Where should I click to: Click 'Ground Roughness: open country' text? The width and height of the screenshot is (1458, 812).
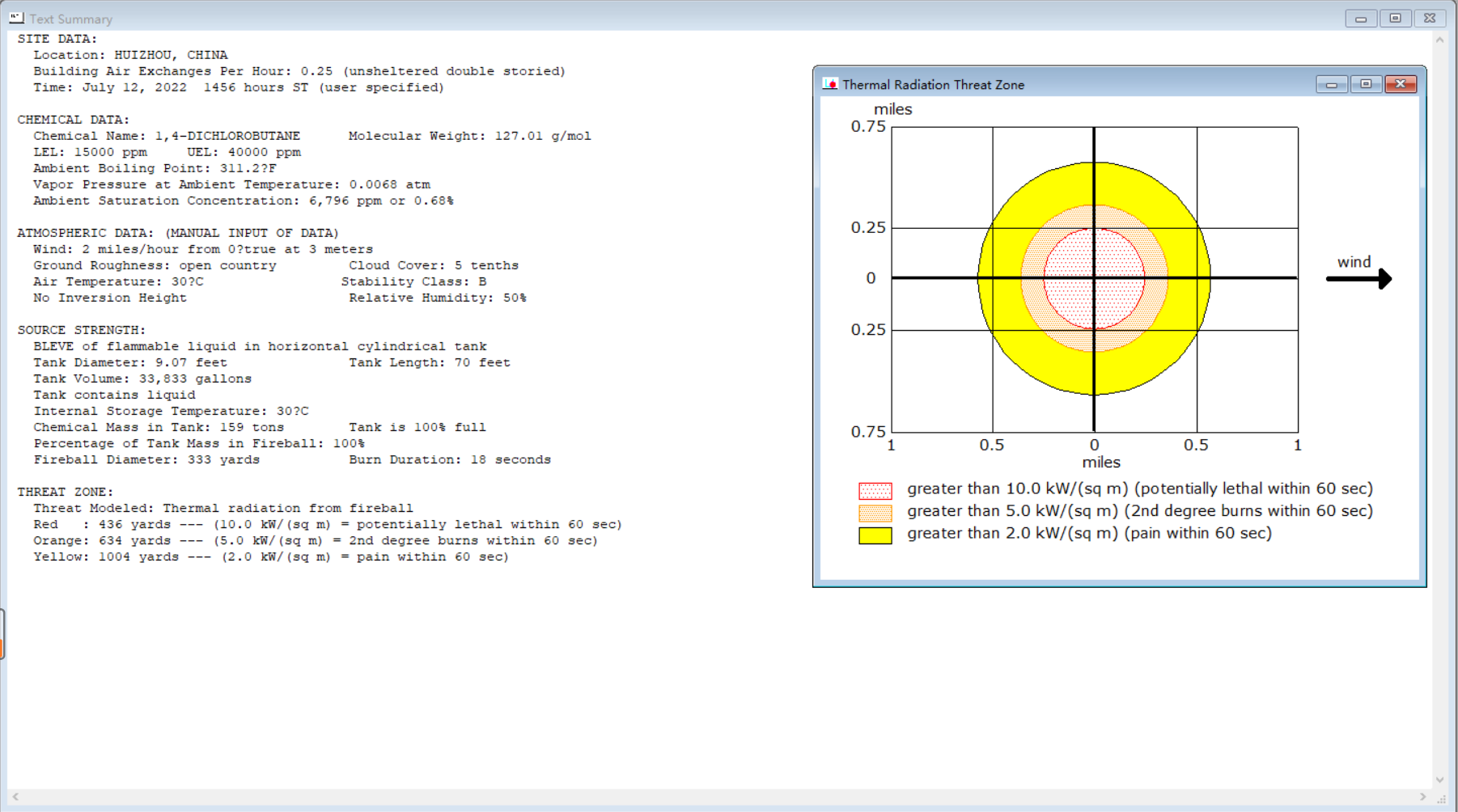click(155, 265)
